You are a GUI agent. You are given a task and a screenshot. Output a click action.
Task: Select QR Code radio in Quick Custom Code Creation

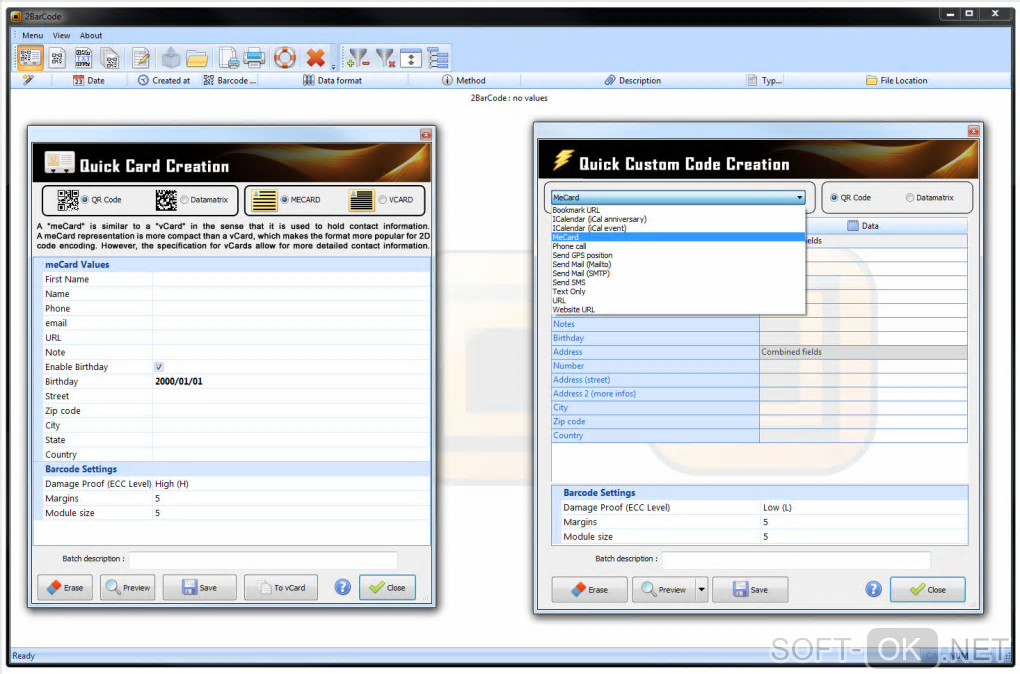834,198
